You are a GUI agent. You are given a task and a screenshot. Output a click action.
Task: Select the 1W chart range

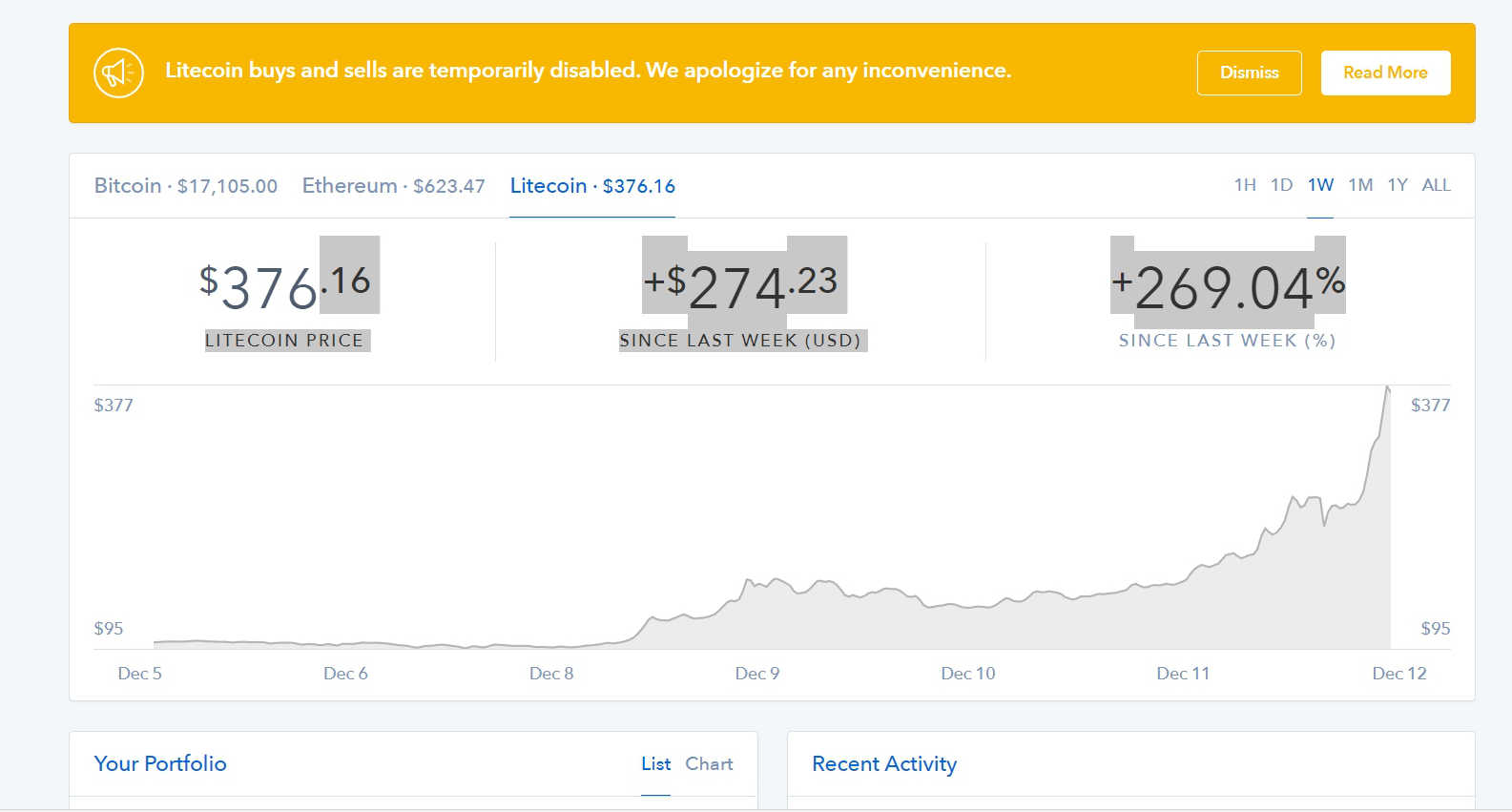pos(1320,185)
